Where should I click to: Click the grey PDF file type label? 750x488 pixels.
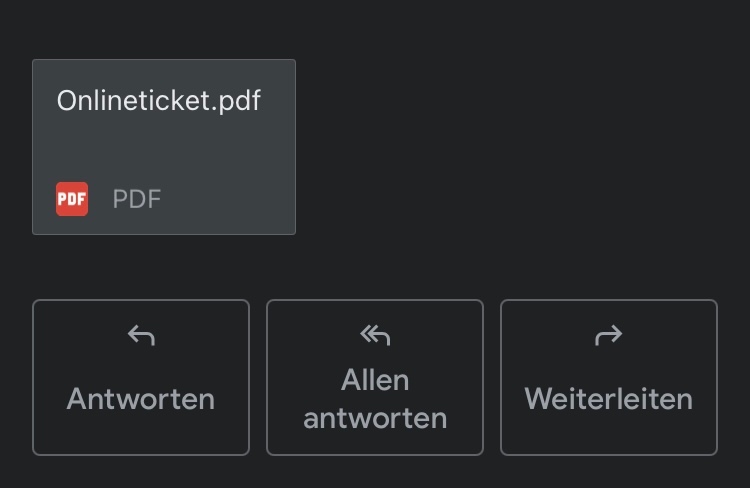tap(137, 199)
